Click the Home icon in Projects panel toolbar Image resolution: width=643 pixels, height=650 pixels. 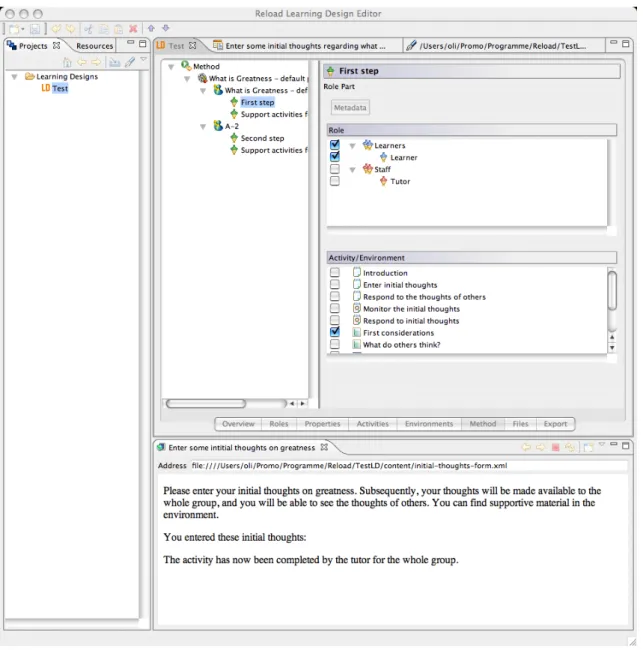tap(67, 62)
